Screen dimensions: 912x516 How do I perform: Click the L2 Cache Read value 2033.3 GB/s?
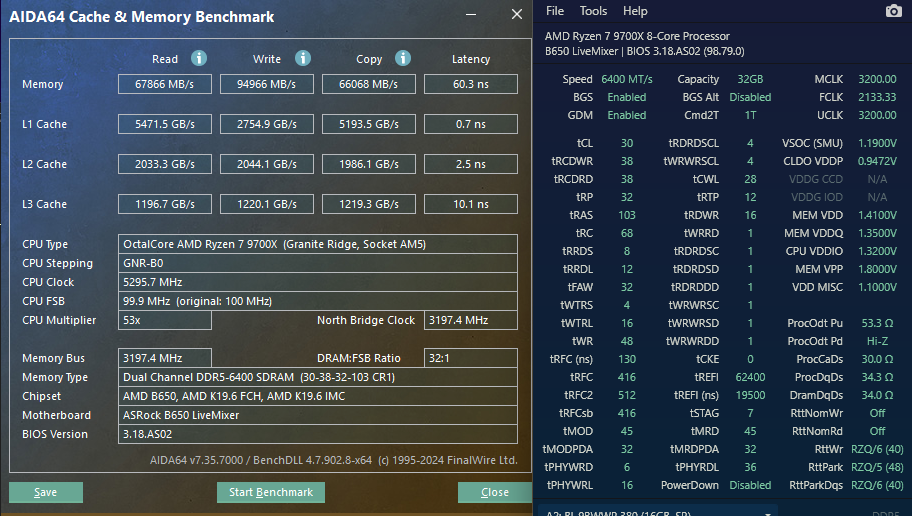(x=165, y=165)
